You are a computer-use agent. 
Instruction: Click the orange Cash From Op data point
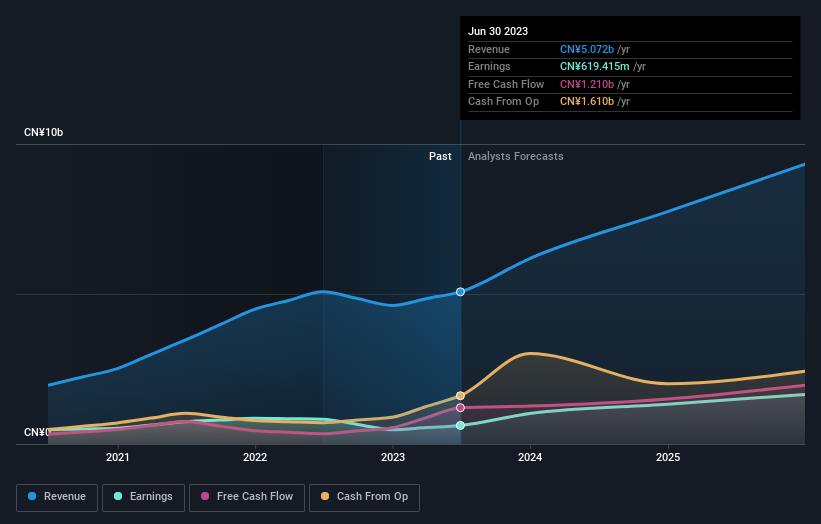[460, 396]
